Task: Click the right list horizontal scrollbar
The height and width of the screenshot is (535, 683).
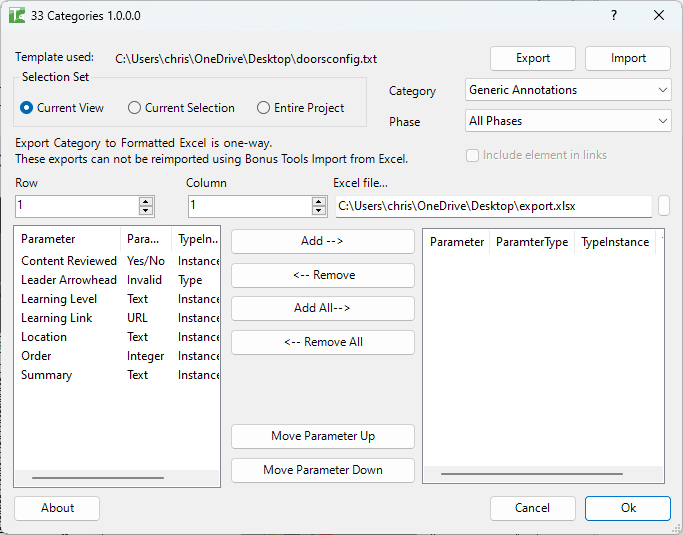Action: point(531,474)
